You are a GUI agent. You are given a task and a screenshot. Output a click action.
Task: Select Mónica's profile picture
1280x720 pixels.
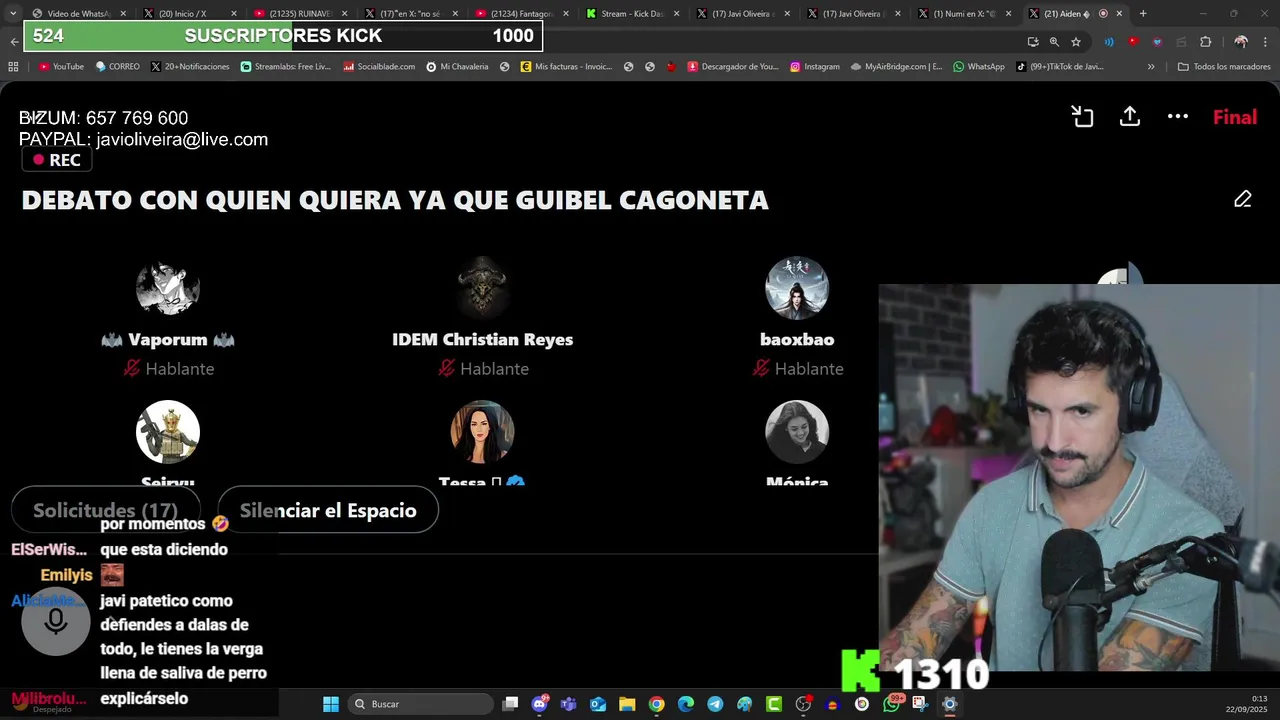(x=797, y=432)
